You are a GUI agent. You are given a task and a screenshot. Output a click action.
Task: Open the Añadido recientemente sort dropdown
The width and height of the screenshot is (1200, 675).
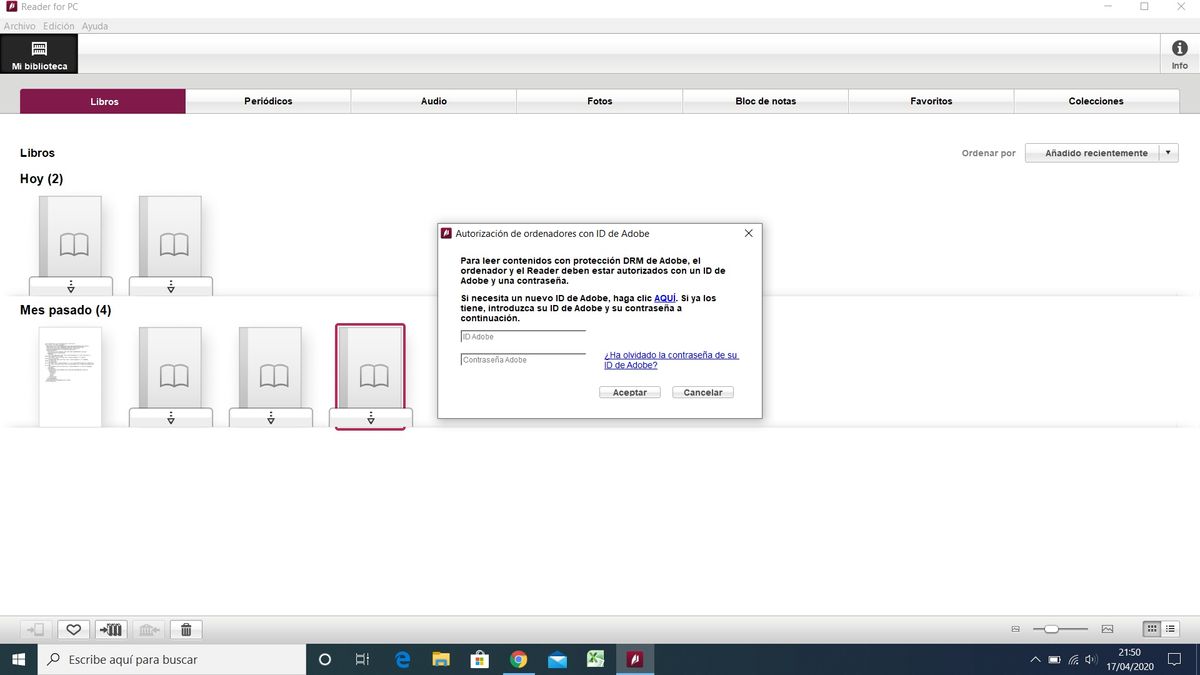tap(1101, 153)
